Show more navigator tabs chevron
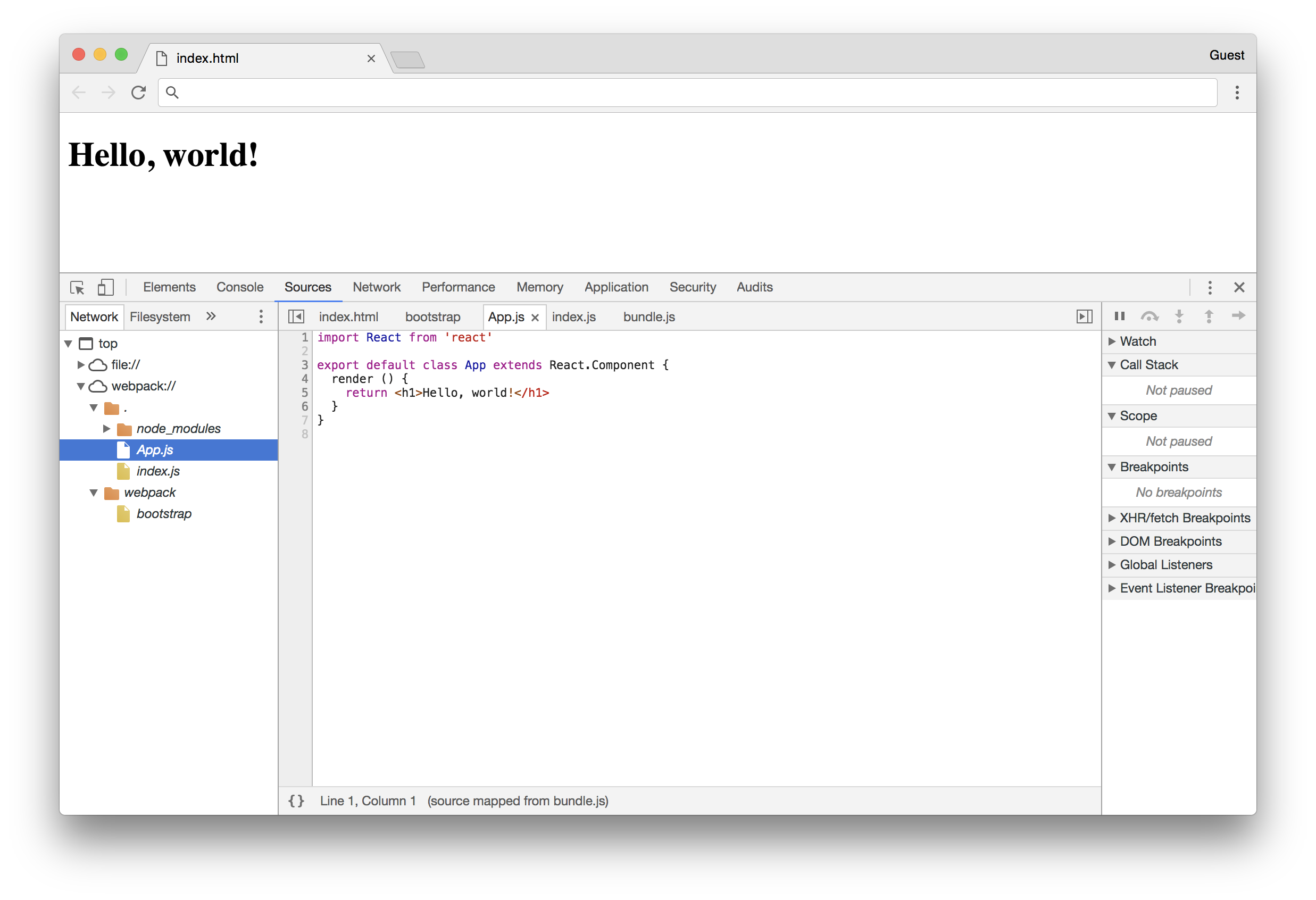 click(211, 316)
